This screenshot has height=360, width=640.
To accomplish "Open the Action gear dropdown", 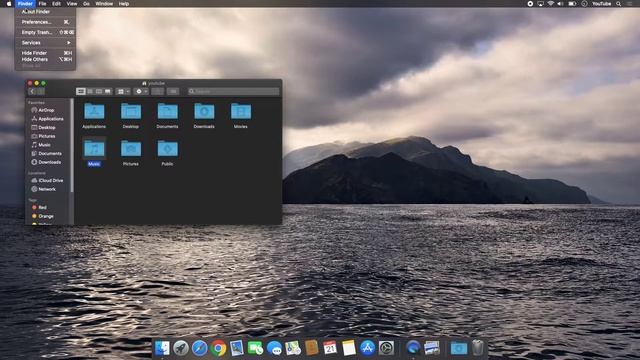I will coord(141,91).
